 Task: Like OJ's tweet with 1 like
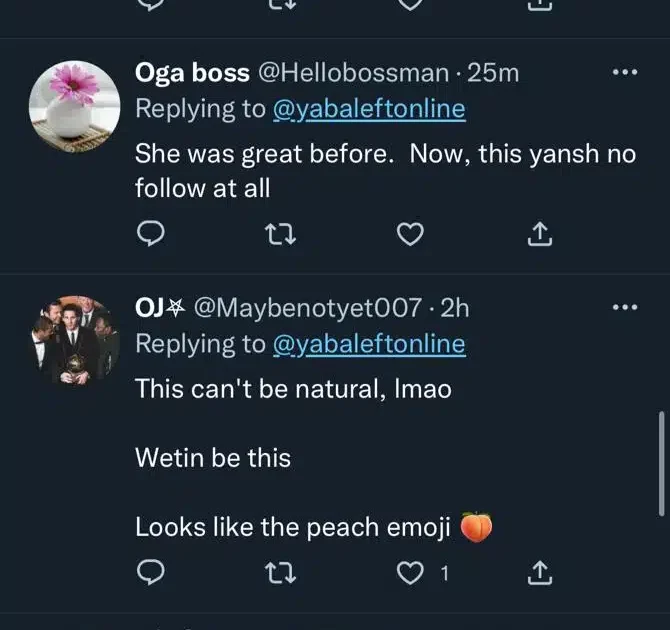(408, 572)
